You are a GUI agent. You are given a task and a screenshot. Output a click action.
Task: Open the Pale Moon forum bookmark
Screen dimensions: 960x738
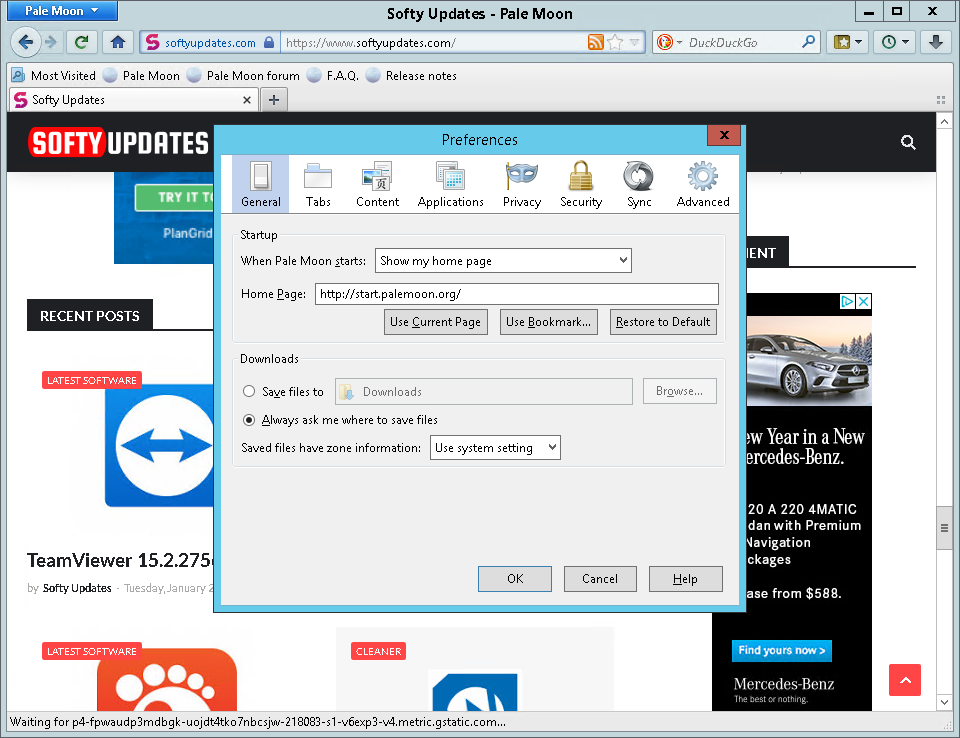tap(243, 75)
